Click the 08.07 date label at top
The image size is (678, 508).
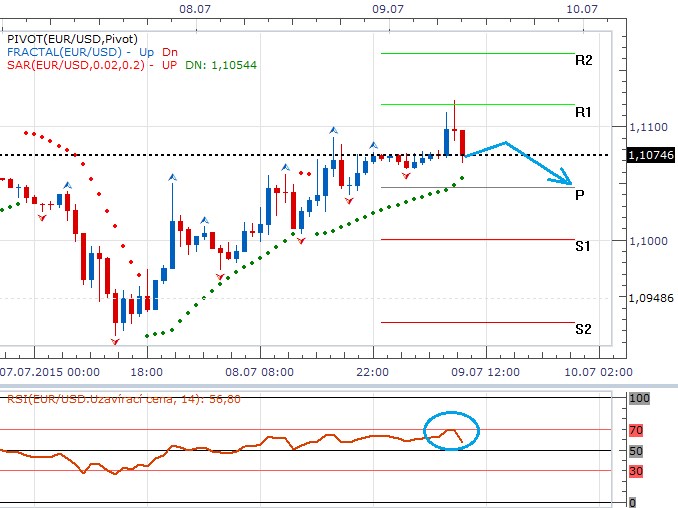(x=195, y=9)
